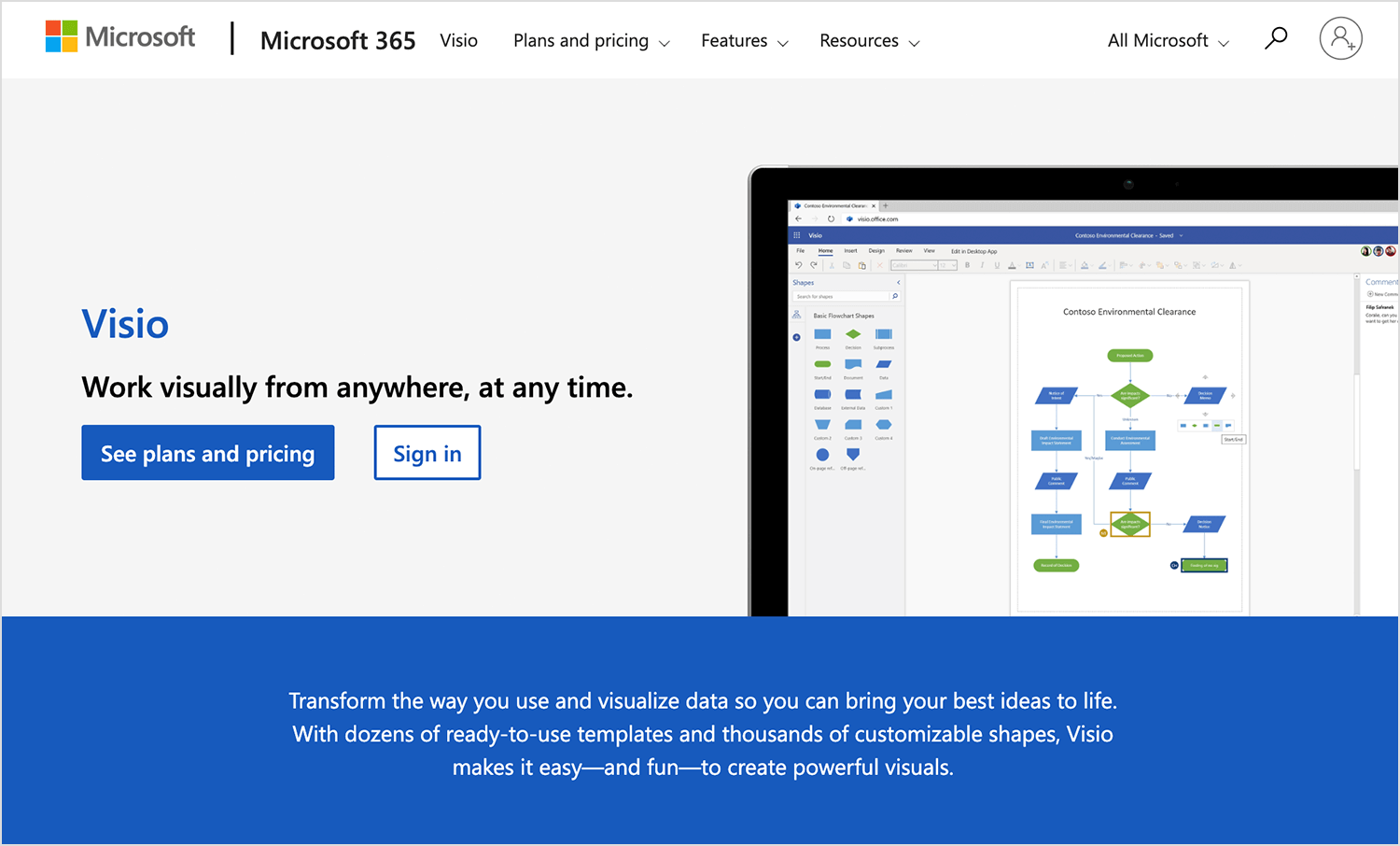Viewport: 1400px width, 846px height.
Task: Click the green Decision diamond in the Shapes panel
Action: 853,333
